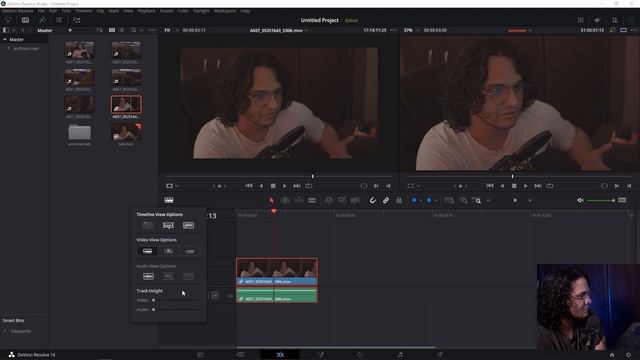Select filmstrip video view option

pyautogui.click(x=147, y=251)
